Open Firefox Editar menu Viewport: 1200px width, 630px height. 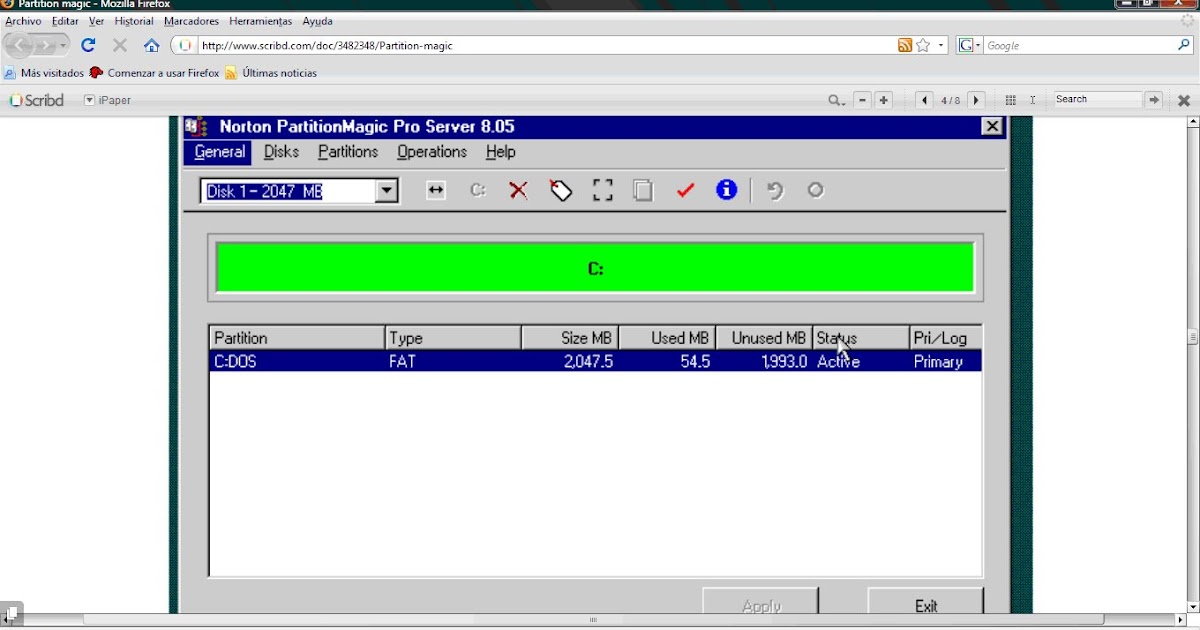[65, 21]
